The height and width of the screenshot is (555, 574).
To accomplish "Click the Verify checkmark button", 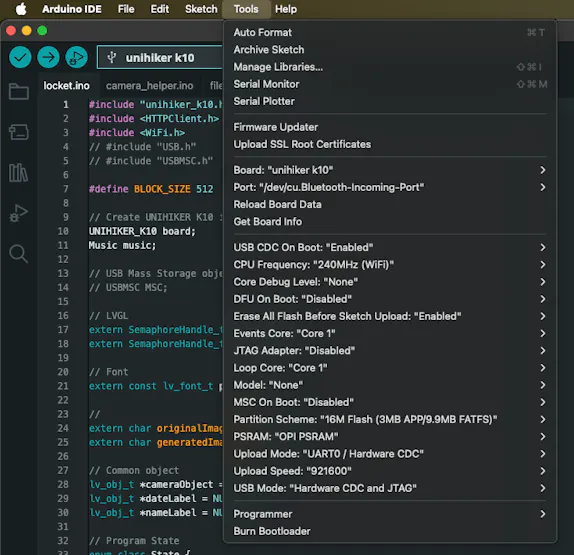I will (20, 57).
